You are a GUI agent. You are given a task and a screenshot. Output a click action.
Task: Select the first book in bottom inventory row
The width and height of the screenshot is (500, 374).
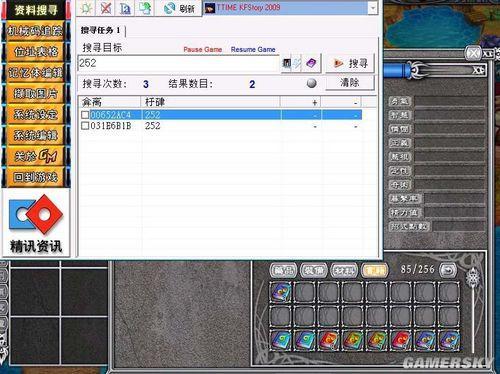[x=281, y=341]
